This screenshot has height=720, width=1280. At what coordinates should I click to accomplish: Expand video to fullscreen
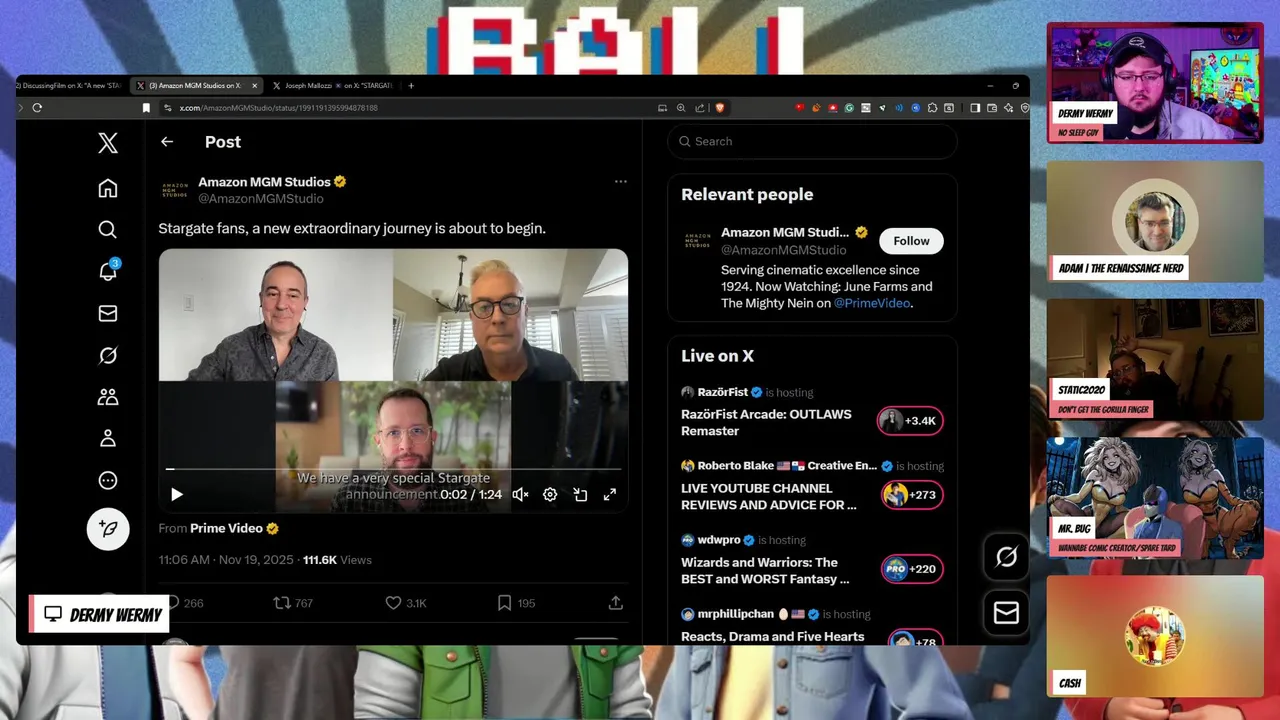click(x=610, y=494)
